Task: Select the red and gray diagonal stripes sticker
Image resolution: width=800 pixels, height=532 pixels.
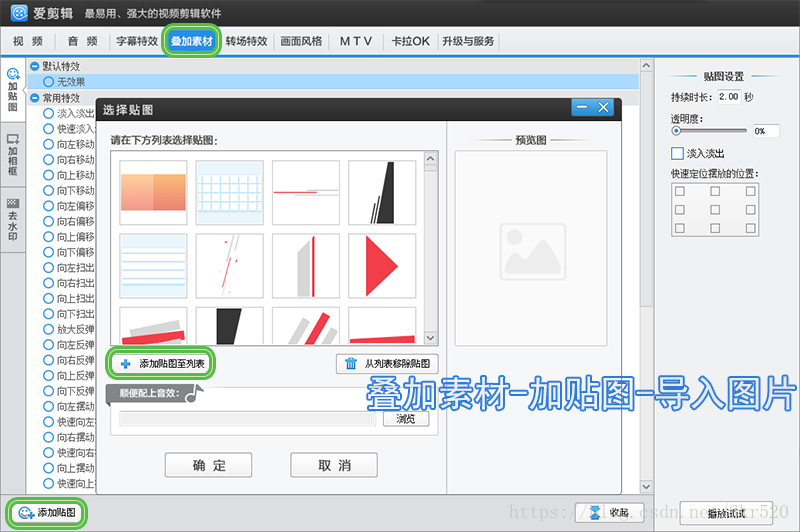Action: coord(306,325)
